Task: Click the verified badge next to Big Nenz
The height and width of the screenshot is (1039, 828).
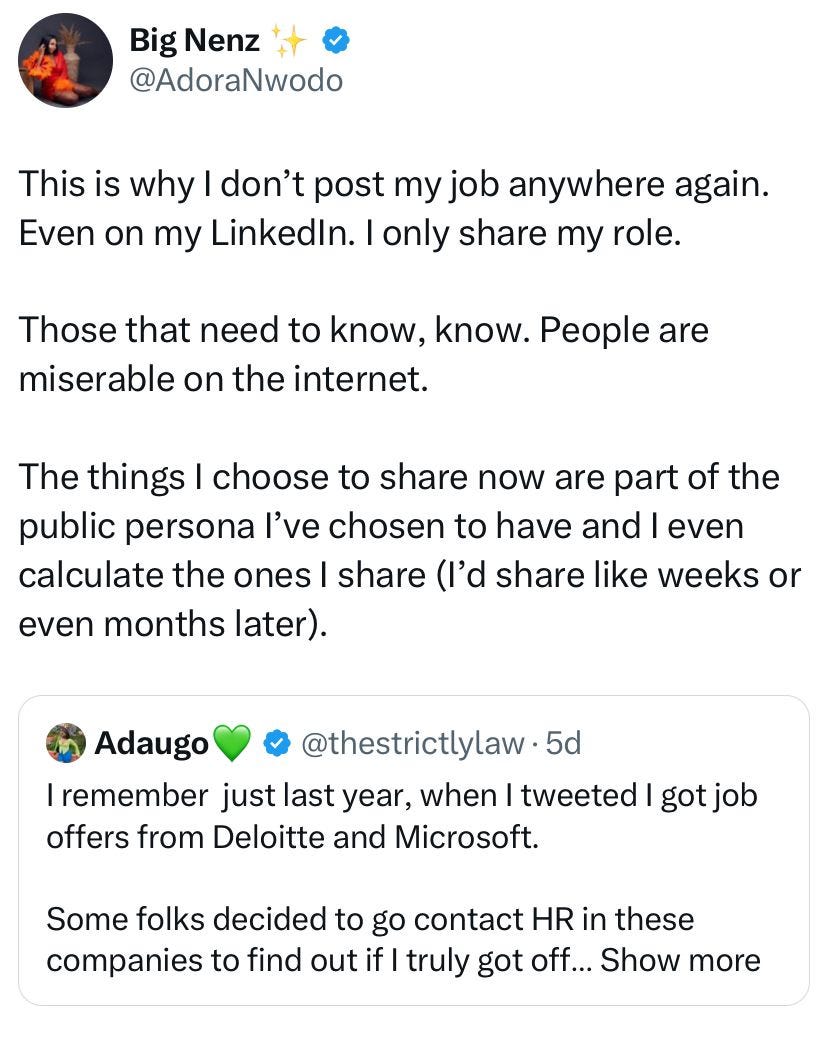Action: (334, 41)
